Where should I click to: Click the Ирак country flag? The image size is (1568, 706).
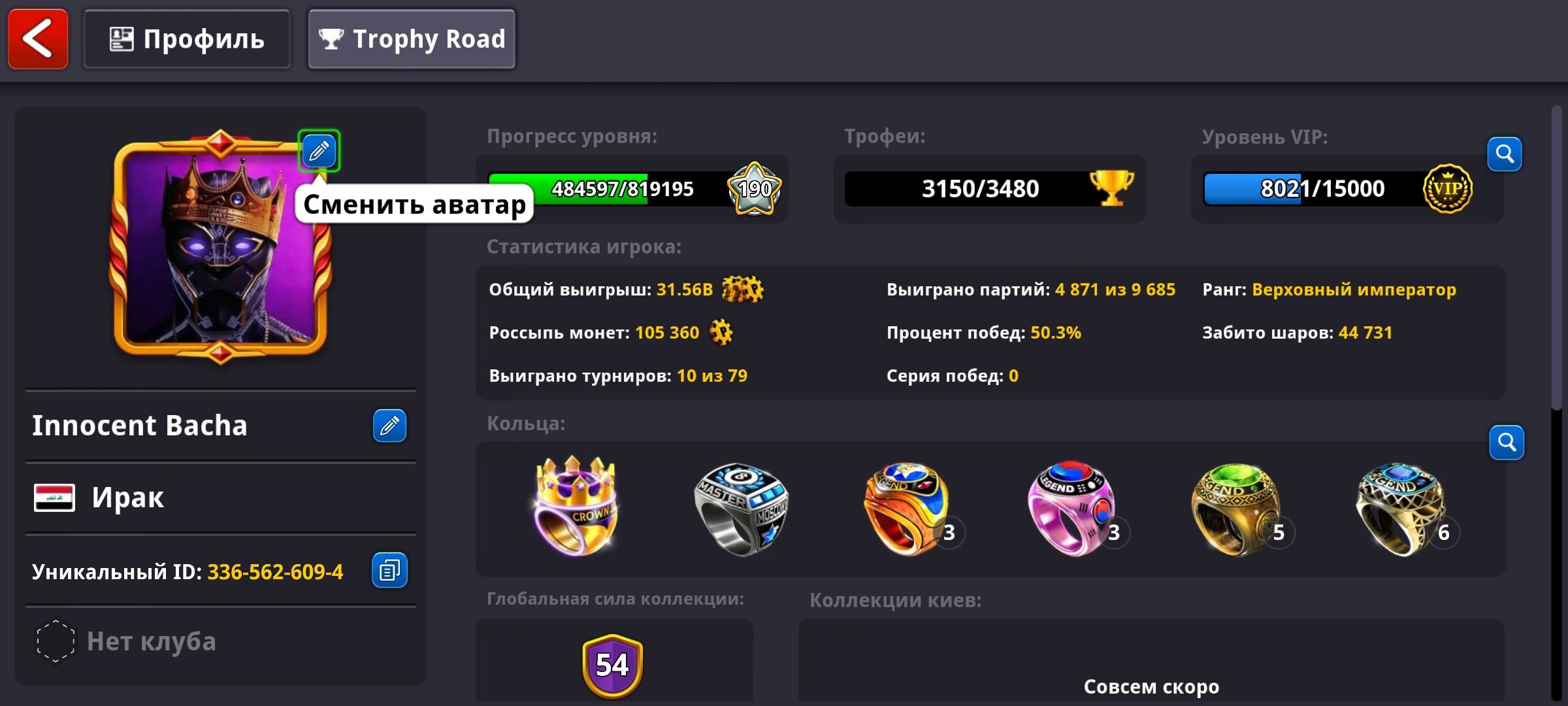pyautogui.click(x=54, y=498)
